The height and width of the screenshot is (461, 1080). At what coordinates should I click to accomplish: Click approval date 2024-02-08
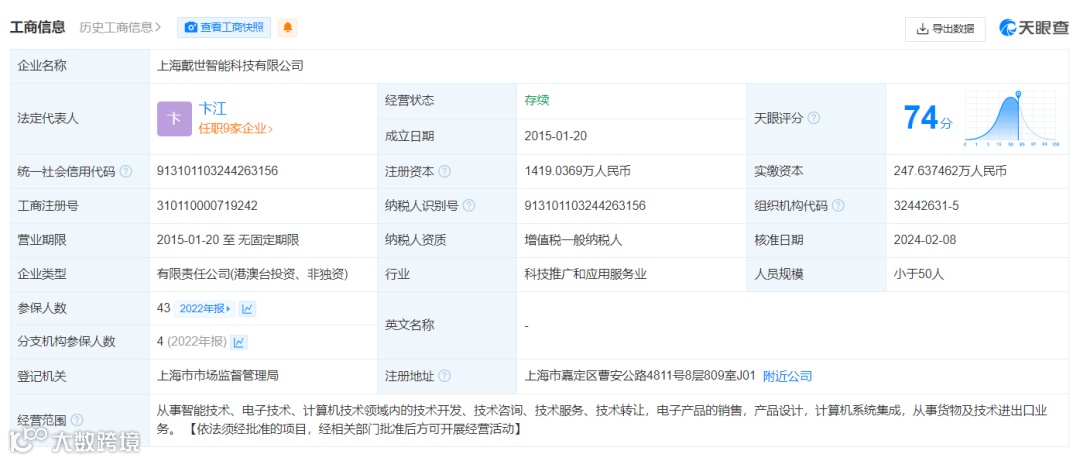(924, 240)
